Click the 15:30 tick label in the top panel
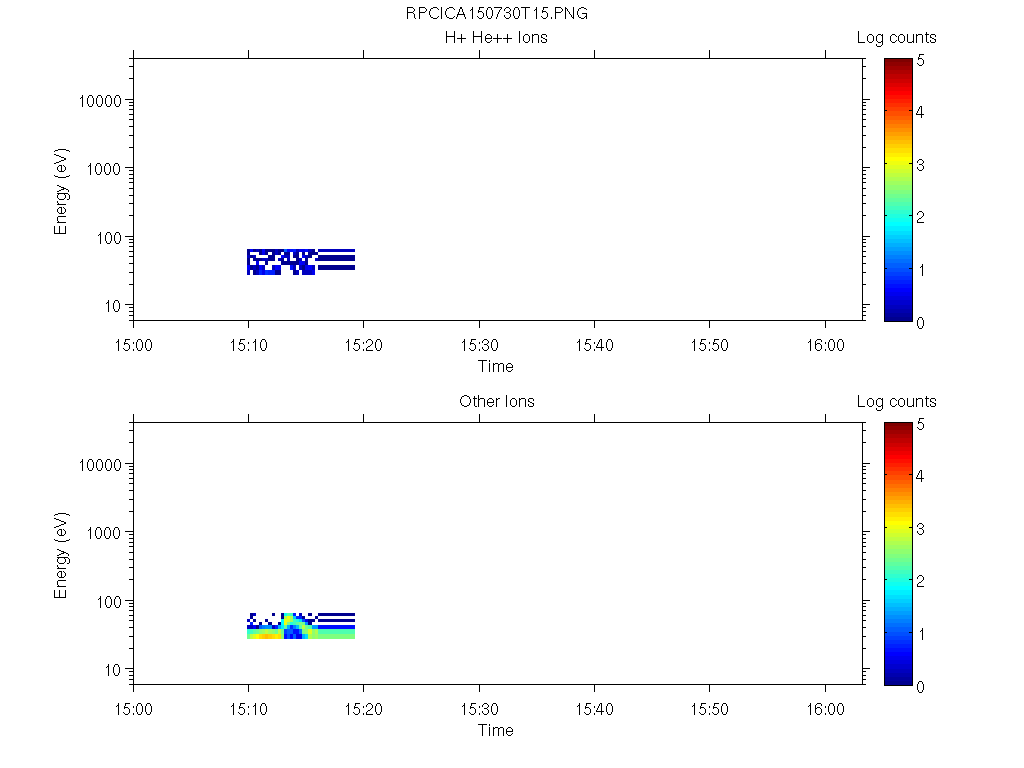1024x768 pixels. [x=479, y=345]
